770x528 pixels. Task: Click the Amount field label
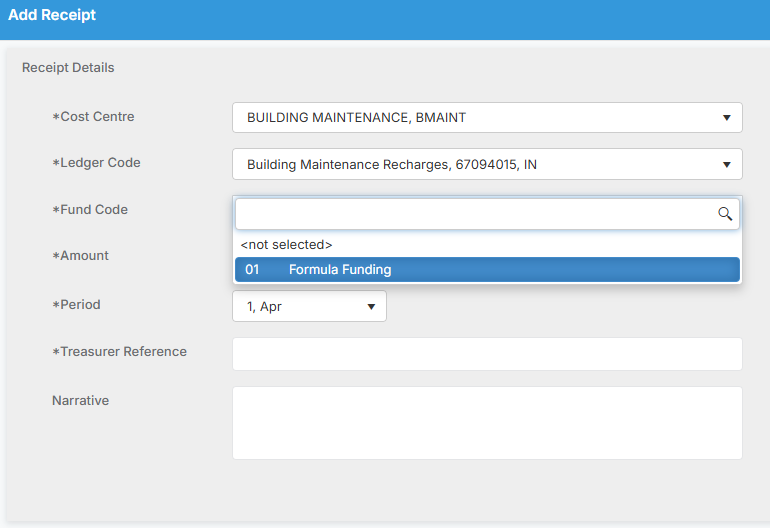[x=80, y=256]
